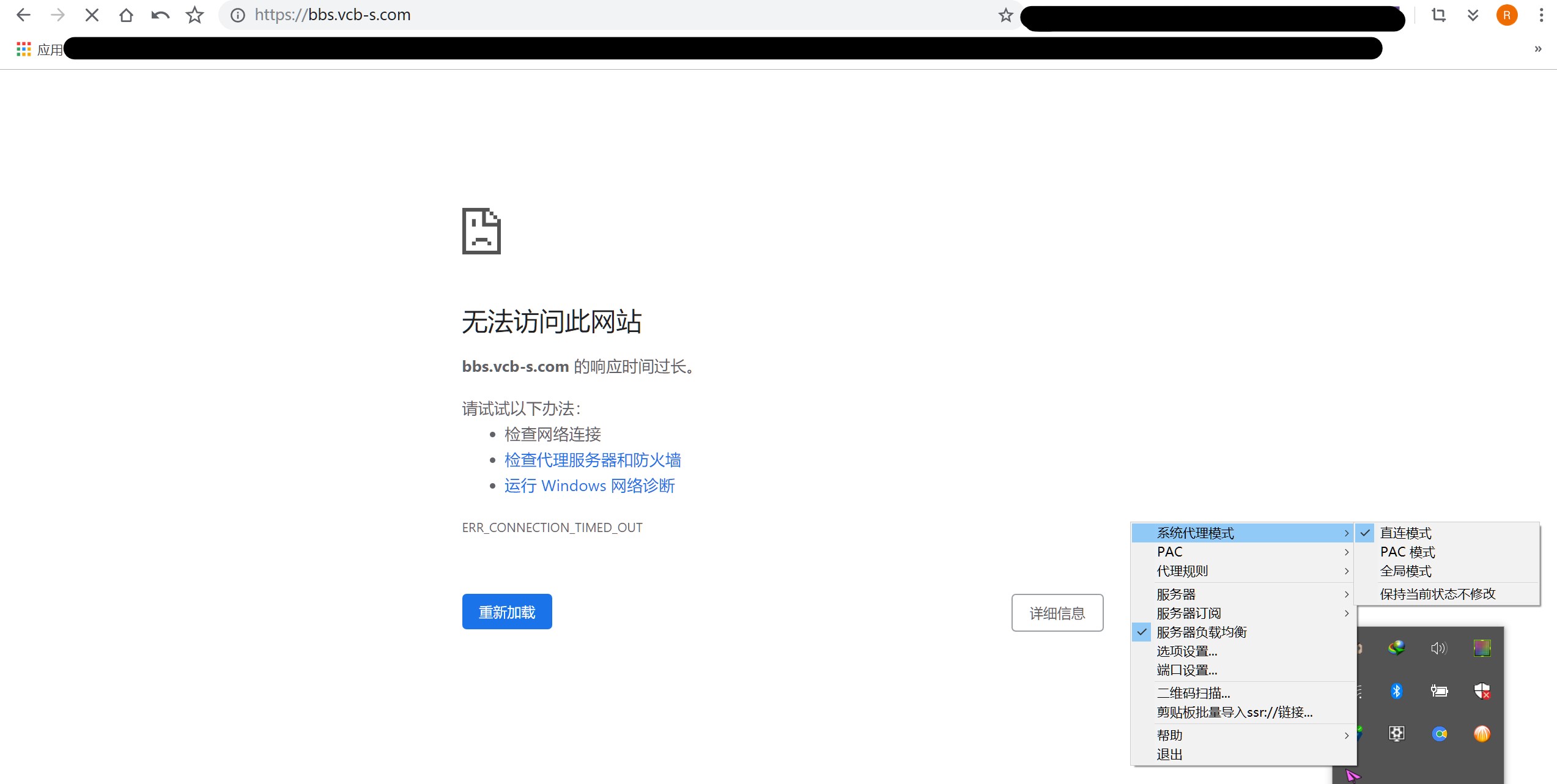The height and width of the screenshot is (784, 1557).
Task: Click the monitor gear display settings tray icon
Action: point(1396,733)
